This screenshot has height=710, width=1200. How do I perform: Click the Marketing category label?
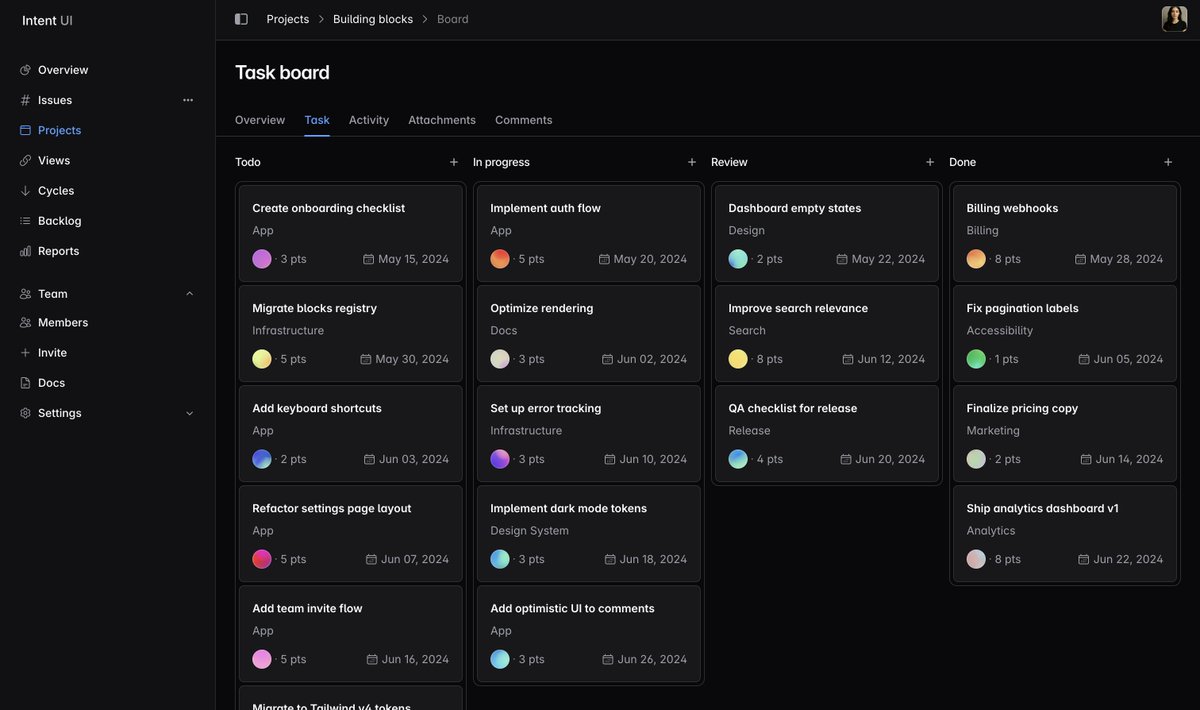993,431
